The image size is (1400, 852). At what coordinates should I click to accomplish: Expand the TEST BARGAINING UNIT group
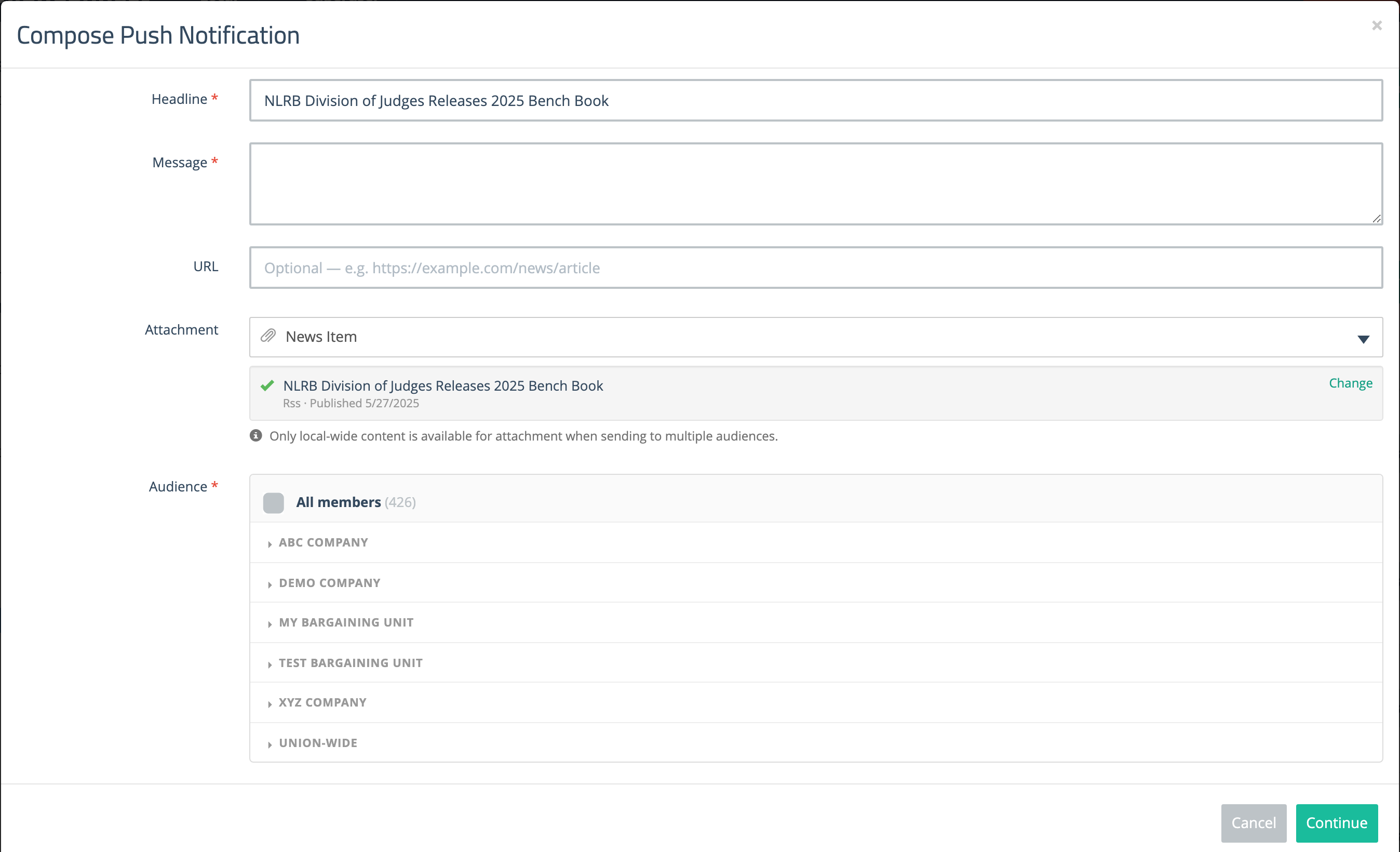(x=816, y=663)
